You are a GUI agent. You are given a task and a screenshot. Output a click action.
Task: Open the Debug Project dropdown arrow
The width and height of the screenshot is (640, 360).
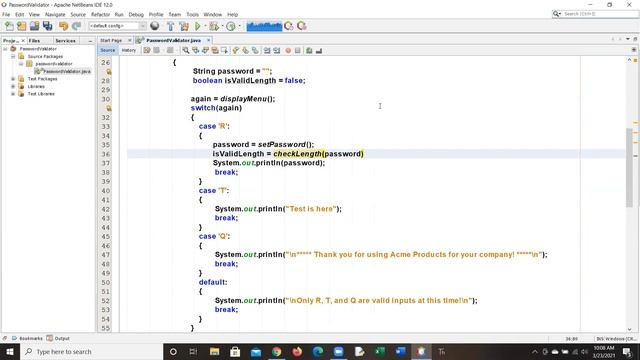point(222,27)
